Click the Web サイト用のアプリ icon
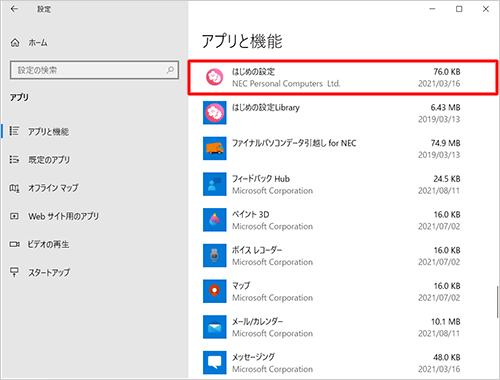The height and width of the screenshot is (380, 500). [14, 216]
